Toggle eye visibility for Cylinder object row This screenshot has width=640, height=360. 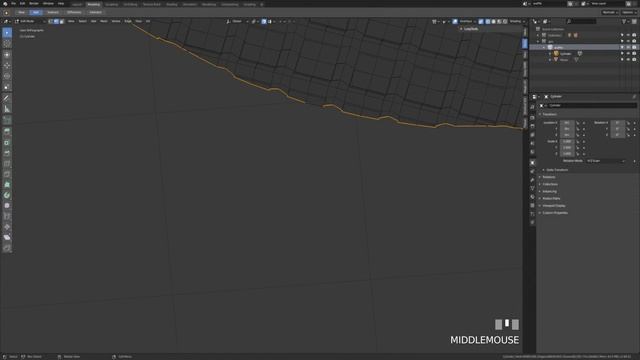pos(628,53)
